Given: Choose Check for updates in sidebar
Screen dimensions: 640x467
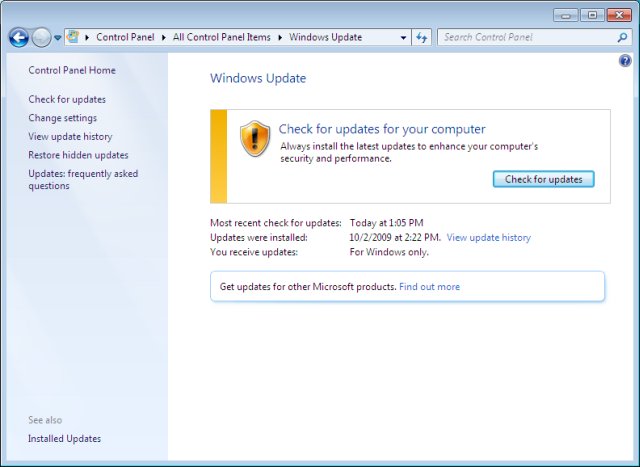Looking at the screenshot, I should [x=67, y=99].
